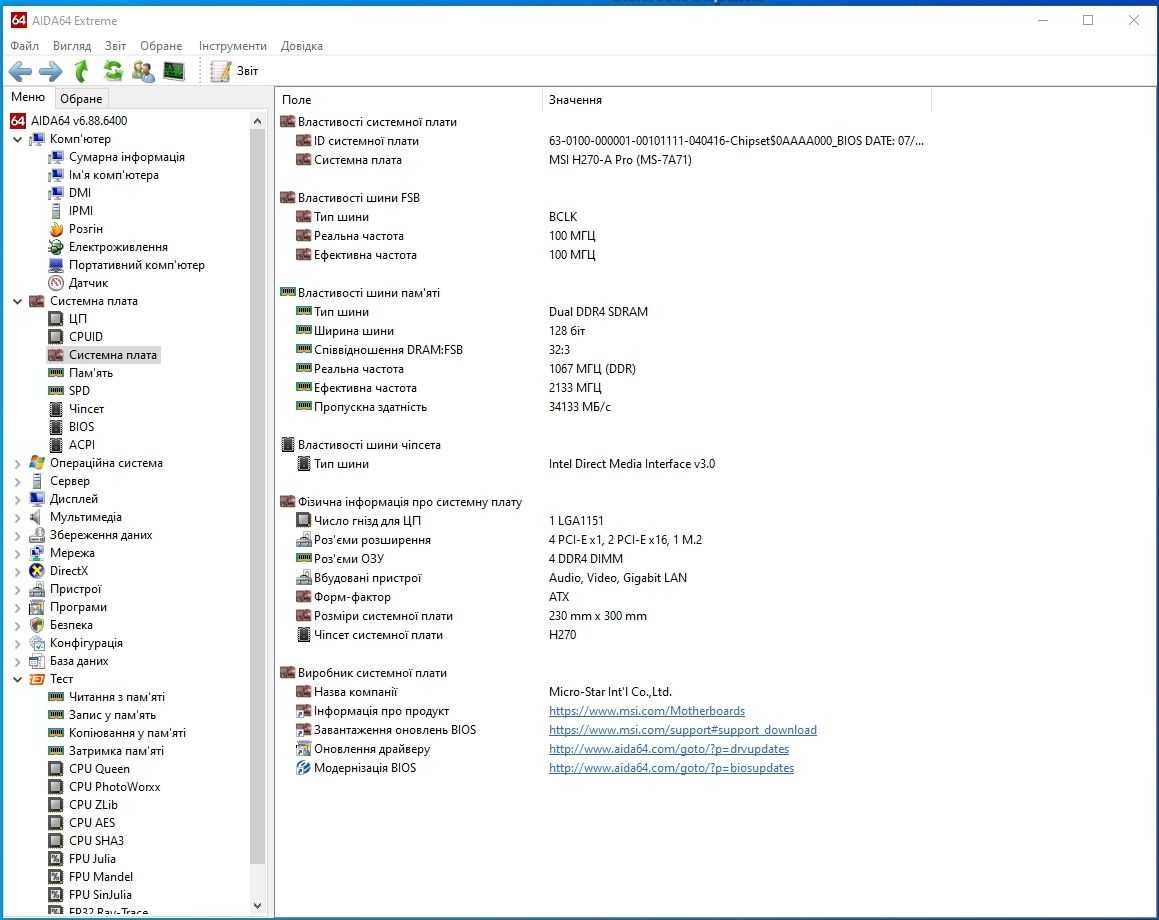
Task: Refresh the page with green arrows icon
Action: point(113,71)
